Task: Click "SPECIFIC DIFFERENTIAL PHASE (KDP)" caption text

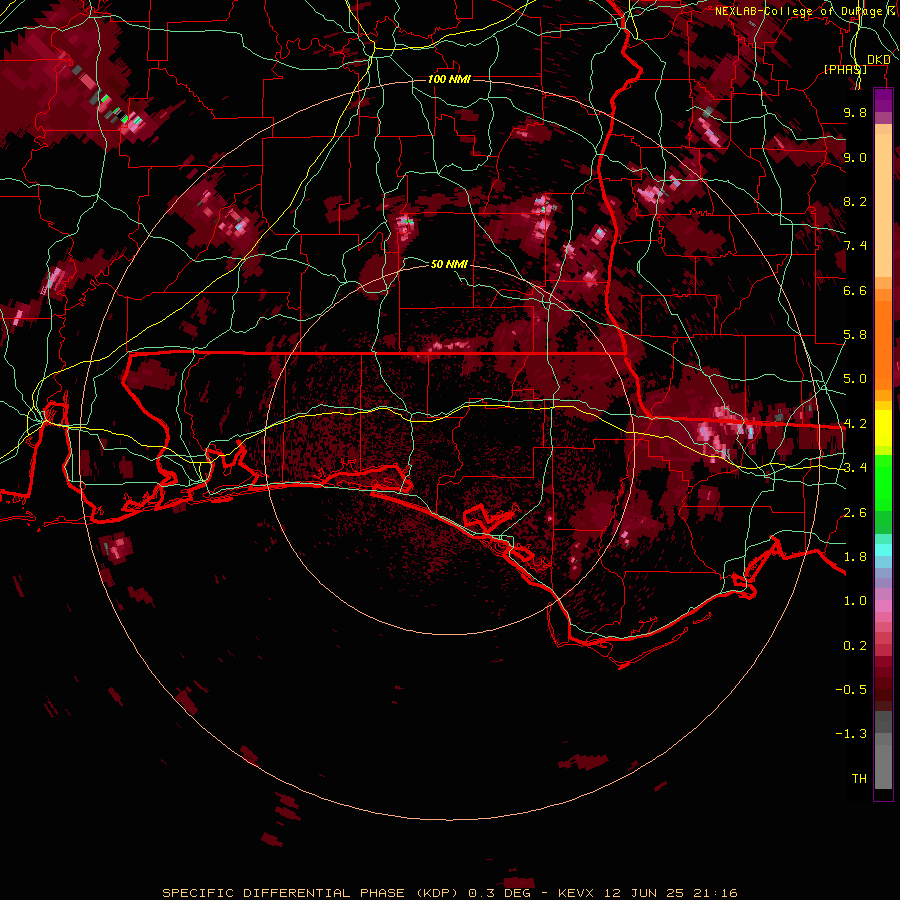Action: [x=313, y=893]
